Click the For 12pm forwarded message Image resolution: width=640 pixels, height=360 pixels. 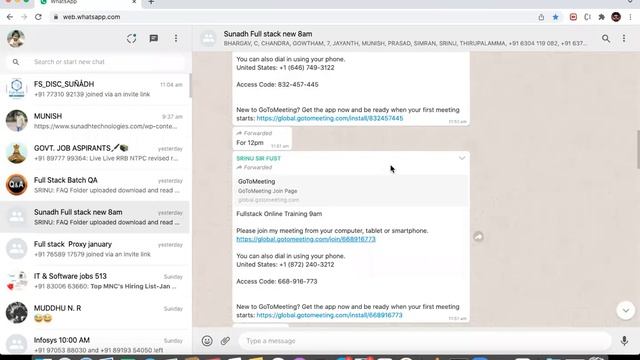coord(262,138)
